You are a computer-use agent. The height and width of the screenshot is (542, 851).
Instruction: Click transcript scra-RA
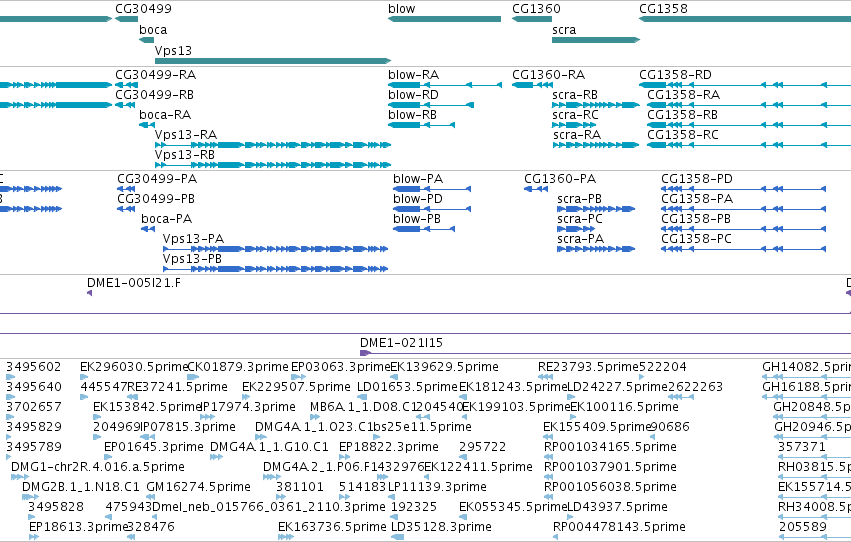coord(596,145)
